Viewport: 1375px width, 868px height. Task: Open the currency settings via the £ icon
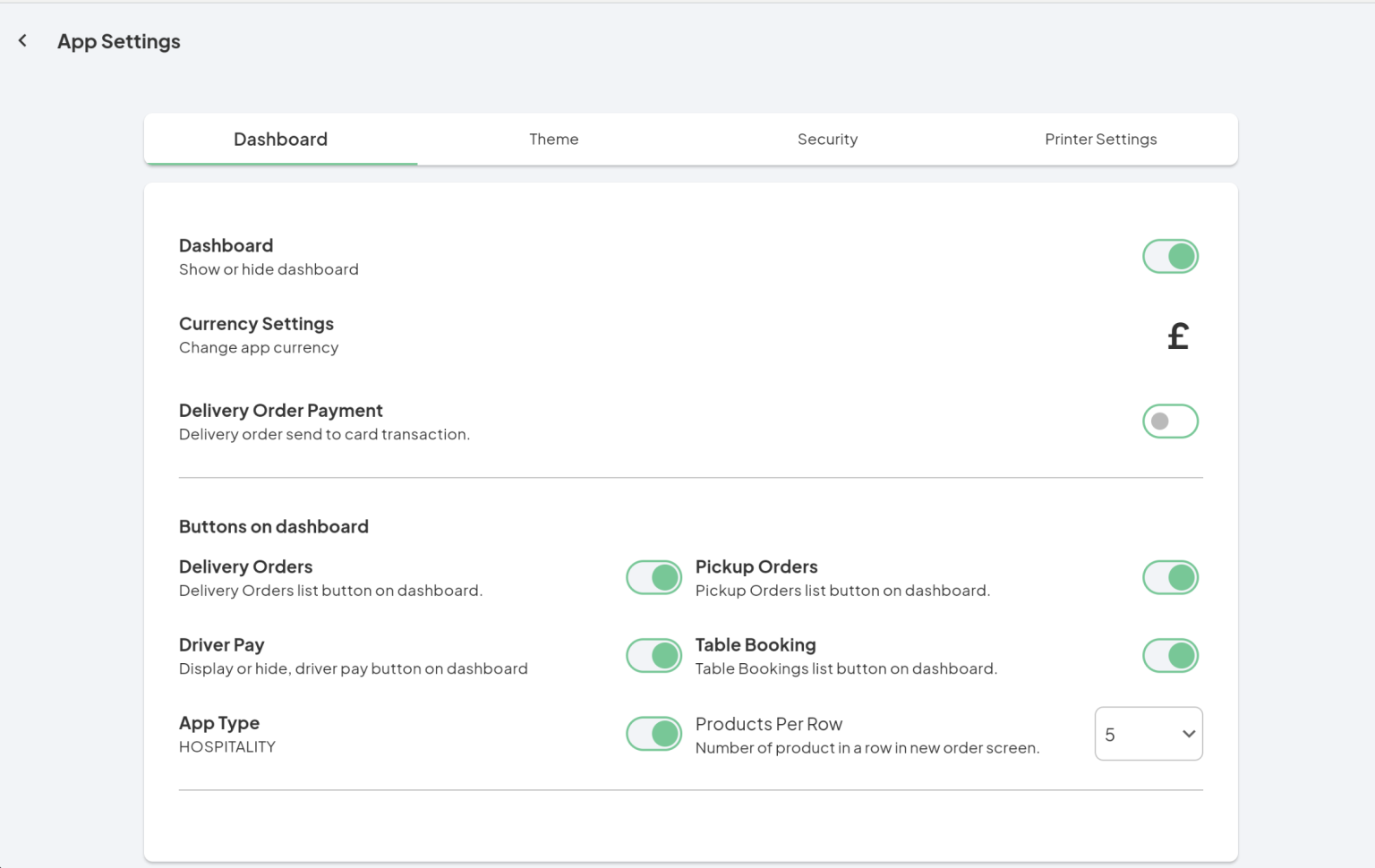tap(1177, 336)
